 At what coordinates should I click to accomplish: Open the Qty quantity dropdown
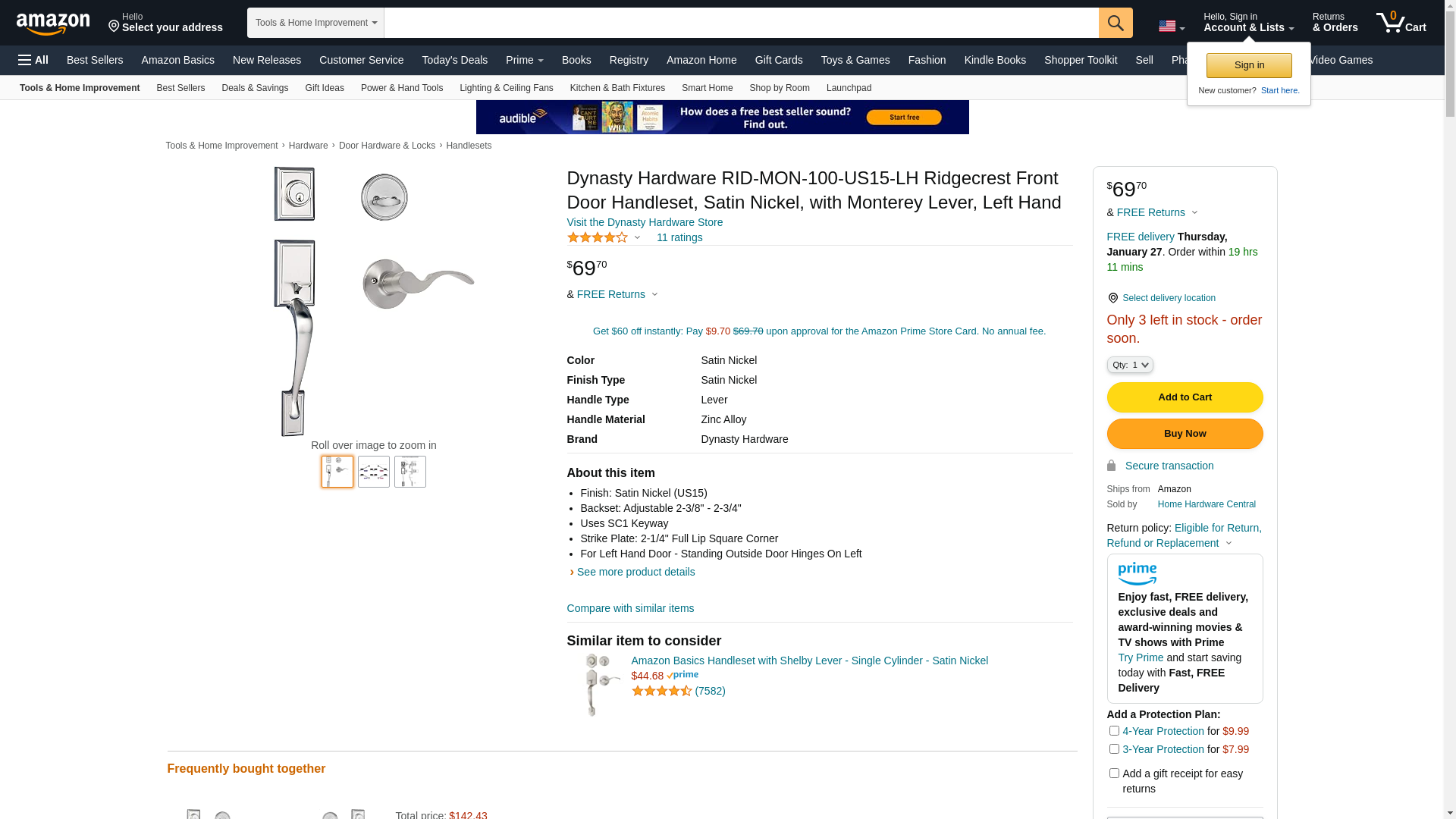pyautogui.click(x=1130, y=366)
